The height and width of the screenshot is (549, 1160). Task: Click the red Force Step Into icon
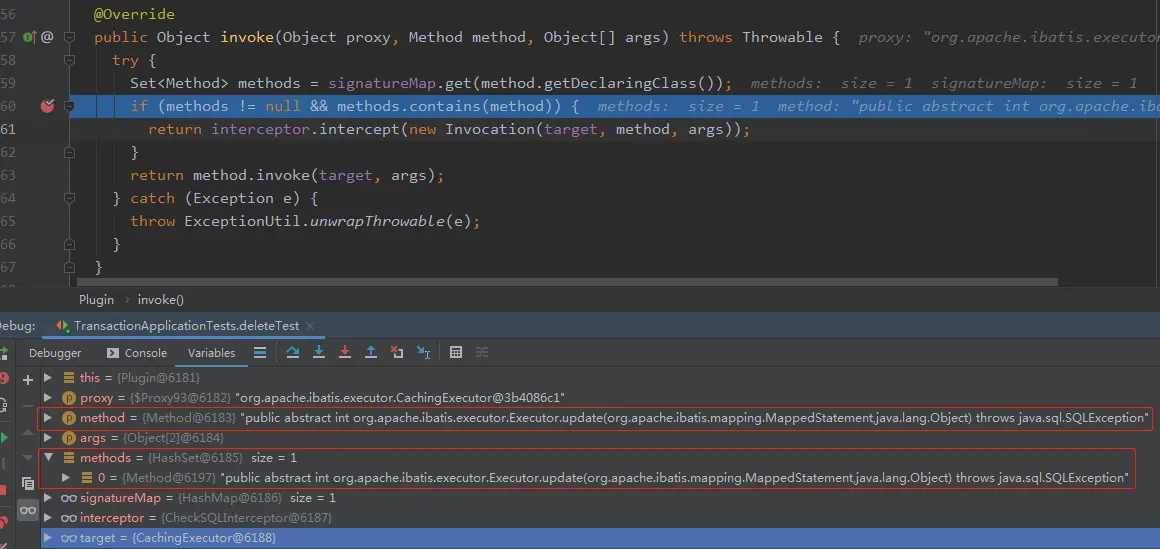point(345,352)
